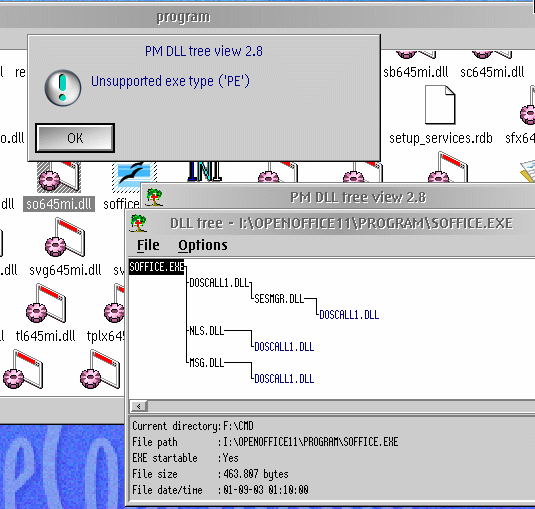The height and width of the screenshot is (509, 535).
Task: Click the left scroll arrow of tree view
Action: pos(139,406)
